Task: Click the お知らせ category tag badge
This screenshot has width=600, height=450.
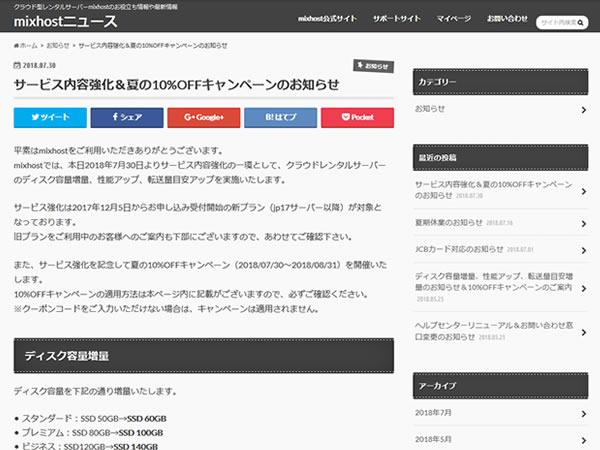Action: click(x=373, y=66)
